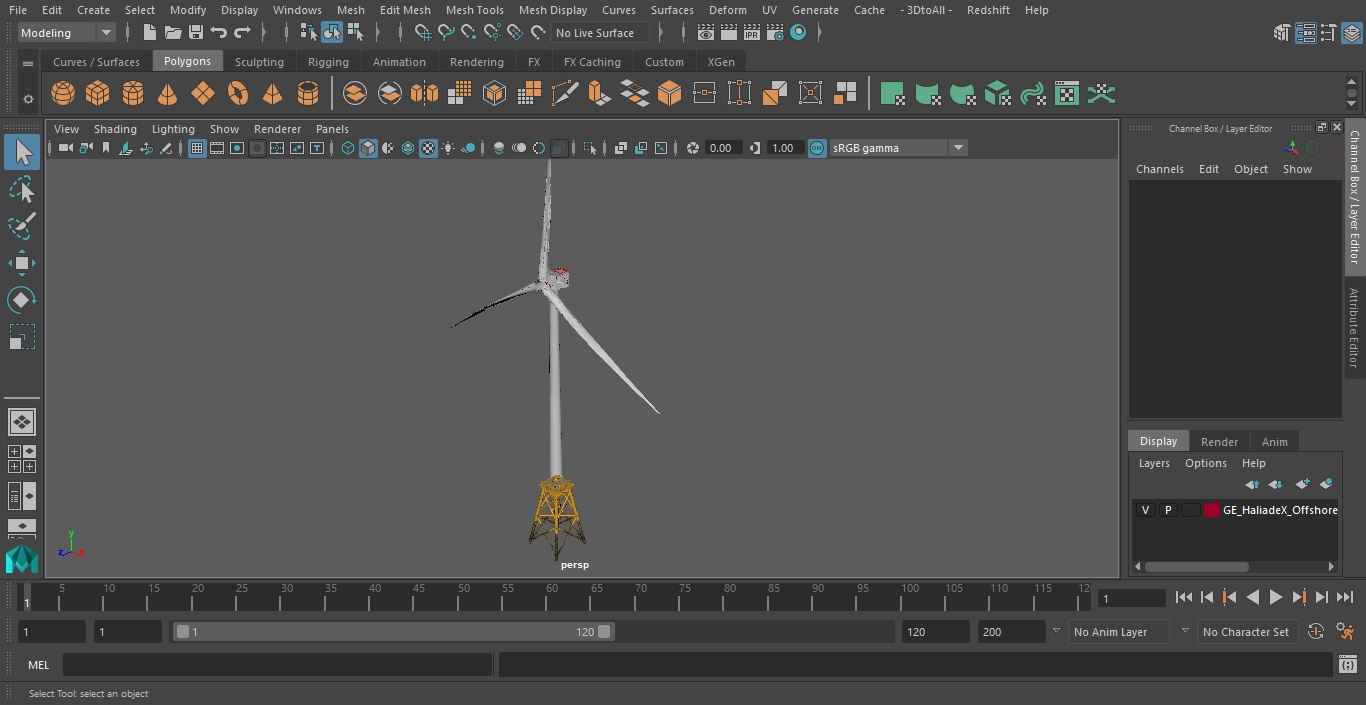1366x705 pixels.
Task: Play the animation forward
Action: [1276, 597]
